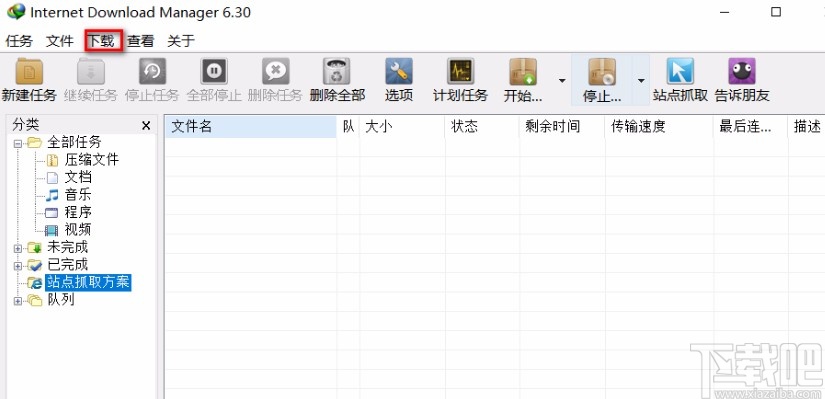Click the 开始 queue box icon
The width and height of the screenshot is (825, 399).
(523, 72)
